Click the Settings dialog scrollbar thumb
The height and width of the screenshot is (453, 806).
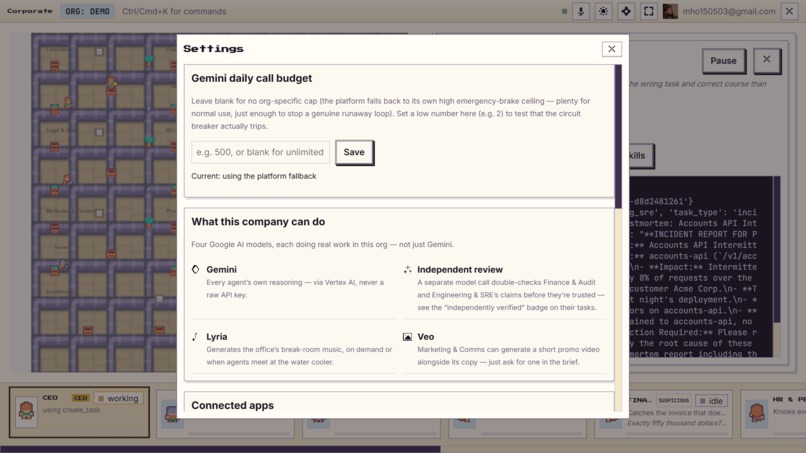click(x=618, y=136)
